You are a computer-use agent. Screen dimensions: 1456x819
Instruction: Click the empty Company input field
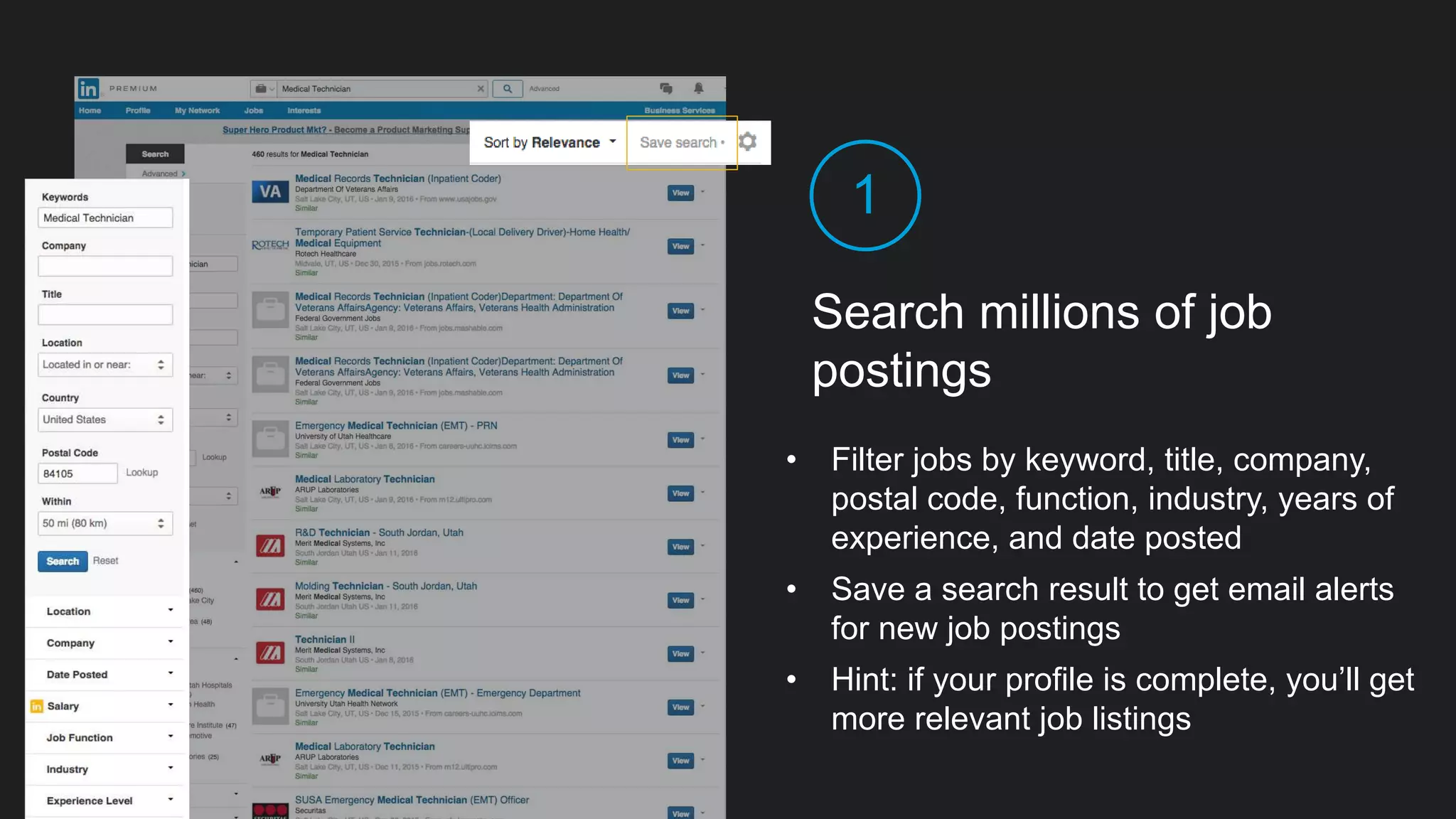click(105, 267)
